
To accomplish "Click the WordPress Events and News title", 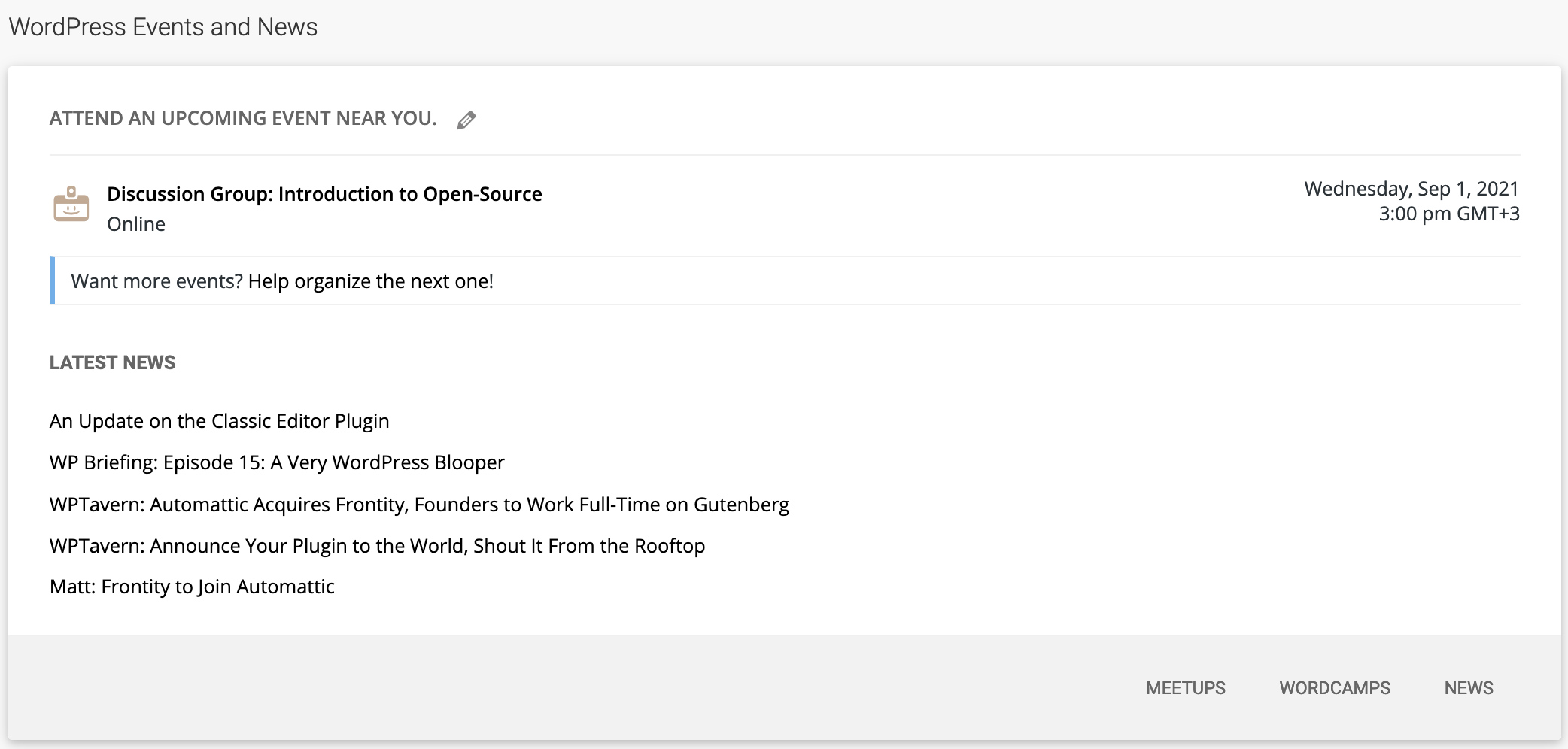I will pos(163,27).
